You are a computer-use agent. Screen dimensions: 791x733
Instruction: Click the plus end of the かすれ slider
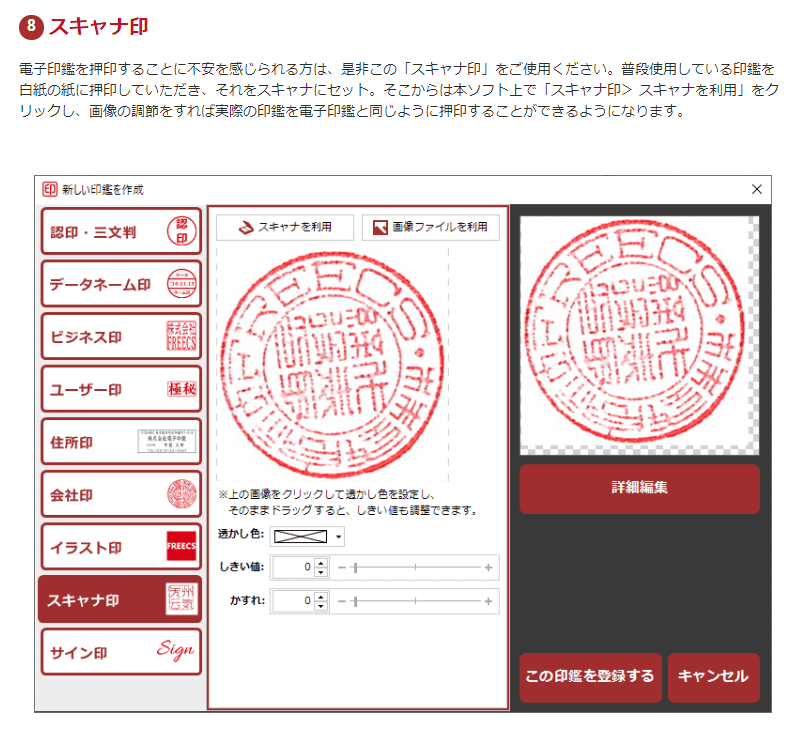click(x=488, y=601)
